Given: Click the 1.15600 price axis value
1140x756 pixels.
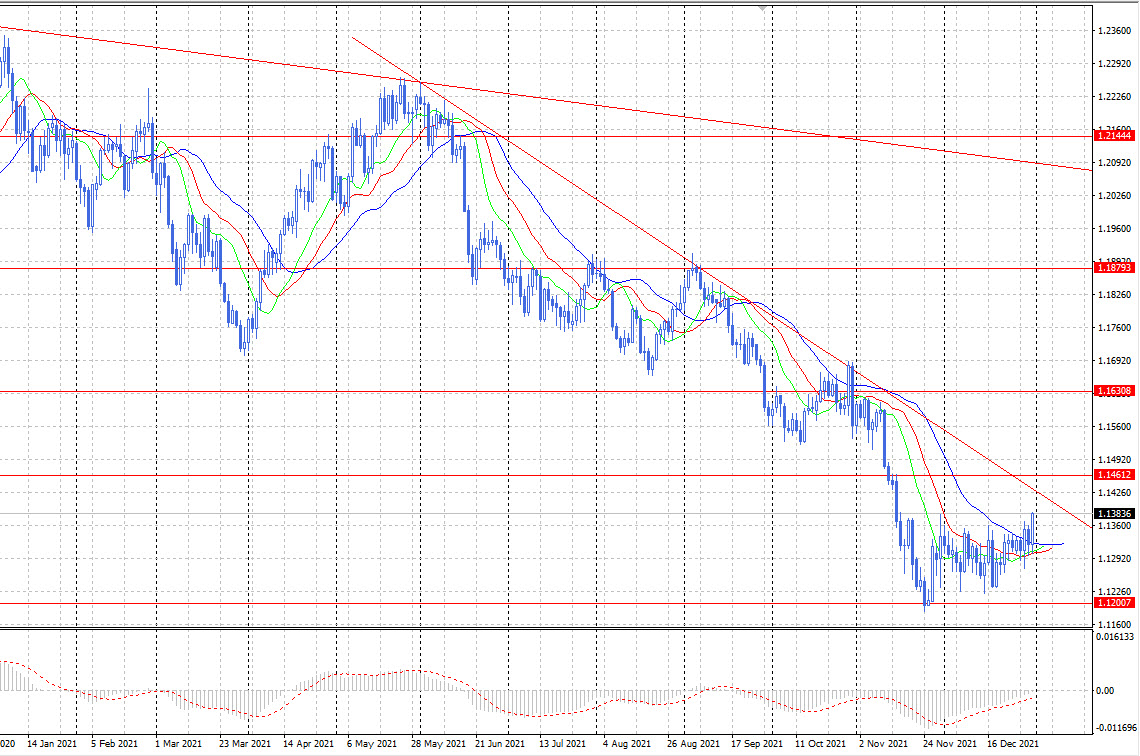Looking at the screenshot, I should [1114, 427].
